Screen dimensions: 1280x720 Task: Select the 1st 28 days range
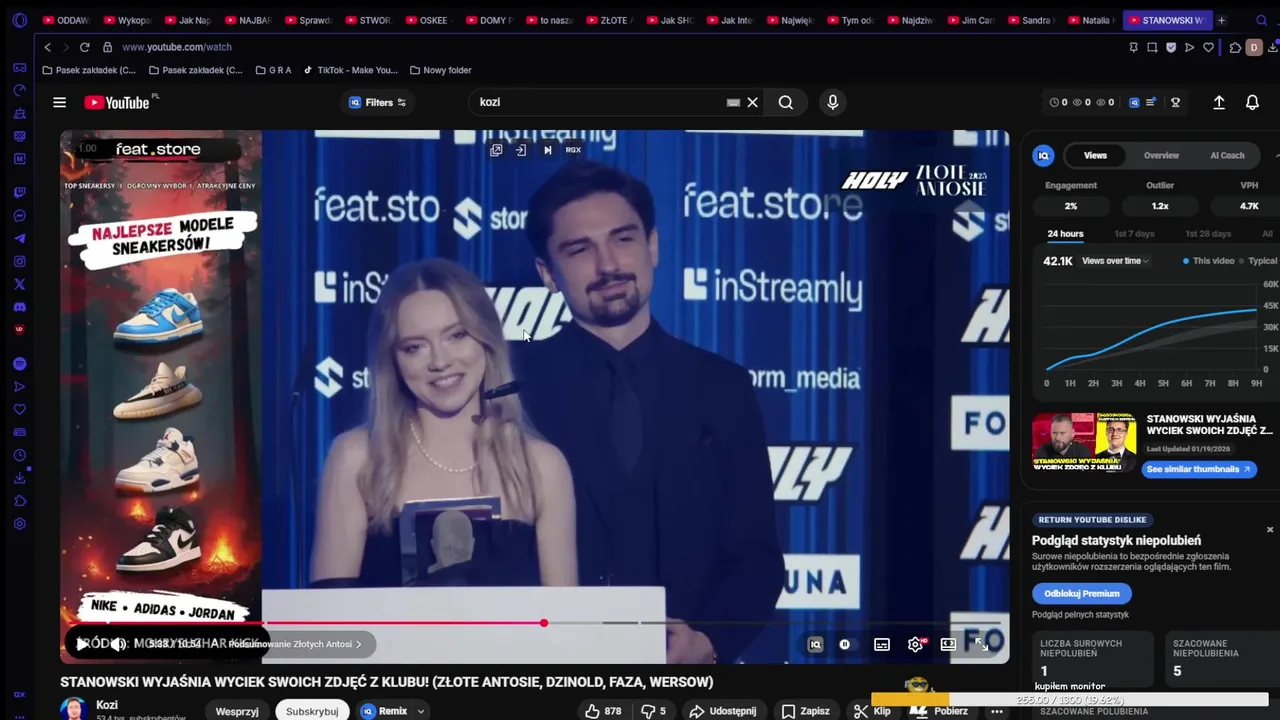pyautogui.click(x=1208, y=234)
